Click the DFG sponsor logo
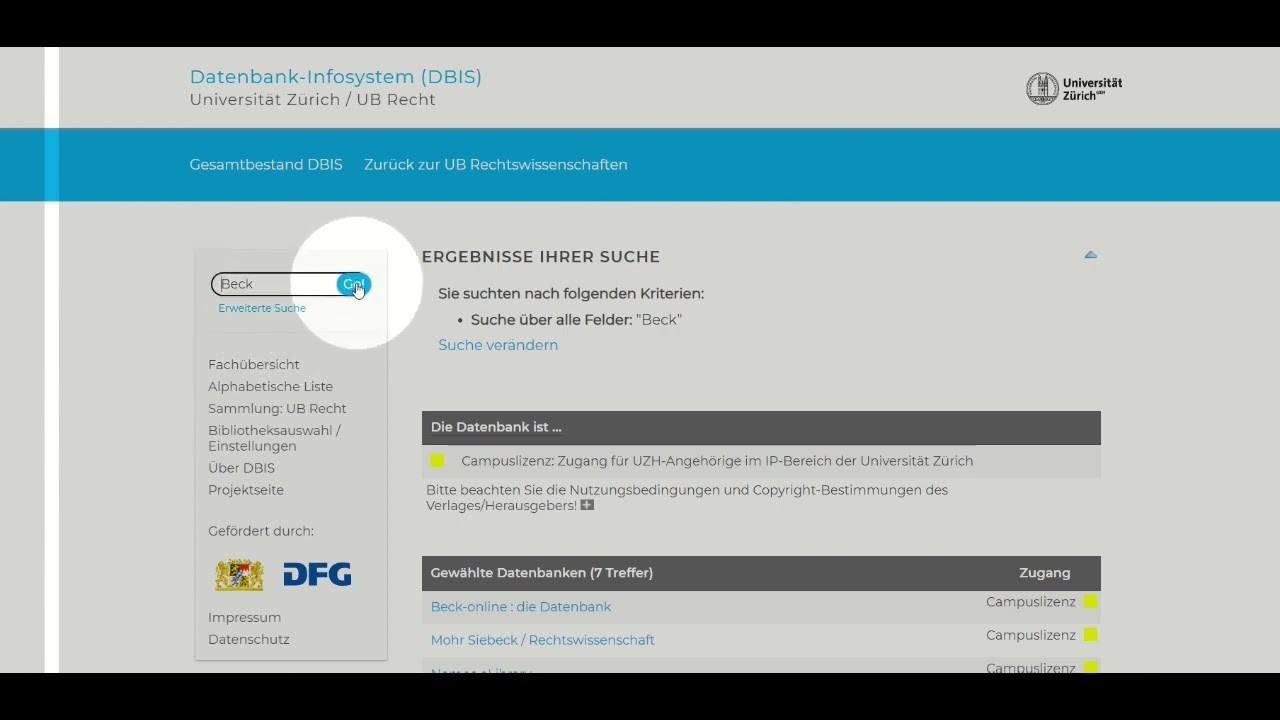The height and width of the screenshot is (720, 1280). (x=317, y=575)
